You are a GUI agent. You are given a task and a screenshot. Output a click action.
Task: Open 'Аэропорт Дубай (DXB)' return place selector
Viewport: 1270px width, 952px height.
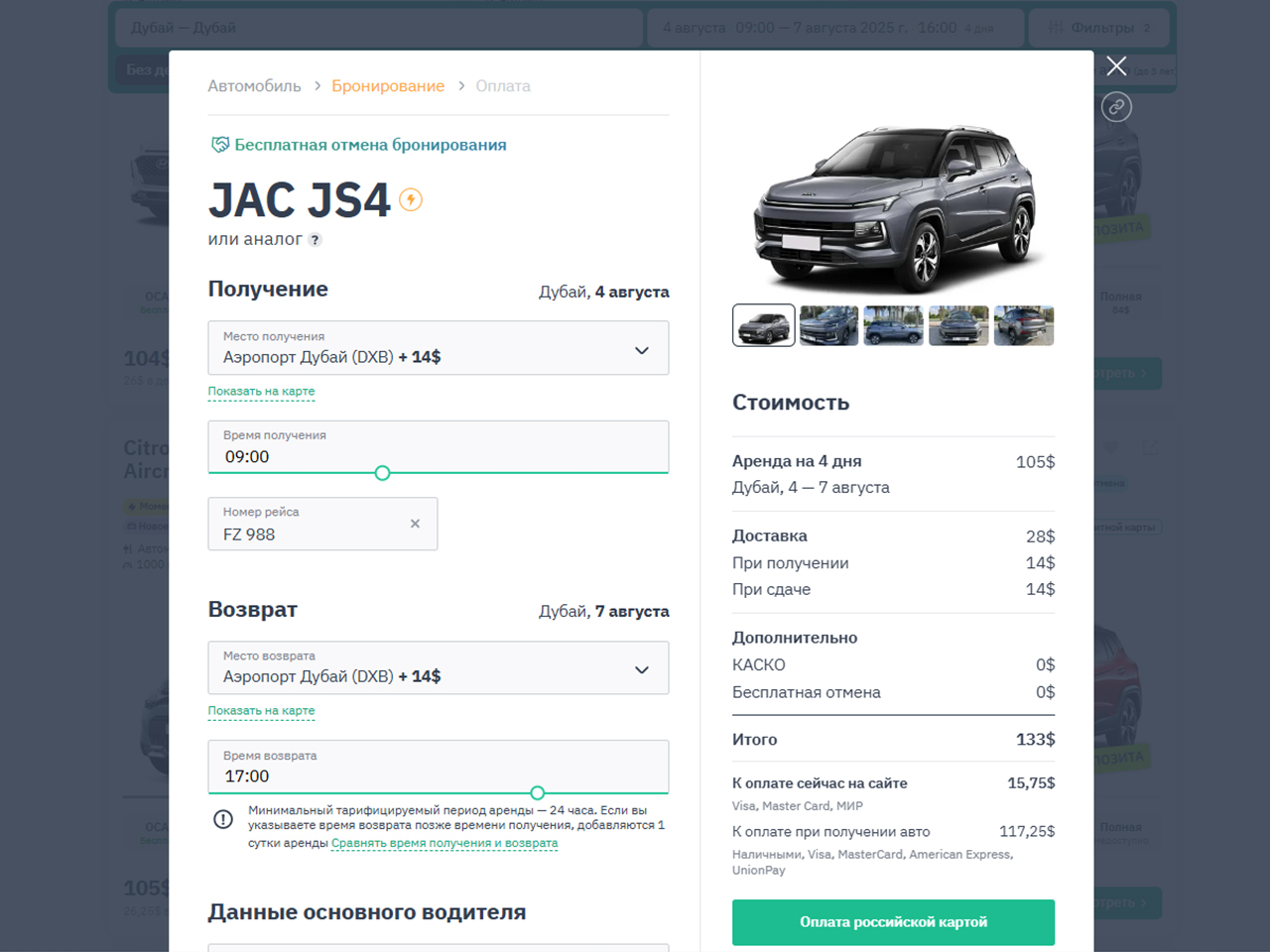point(439,667)
